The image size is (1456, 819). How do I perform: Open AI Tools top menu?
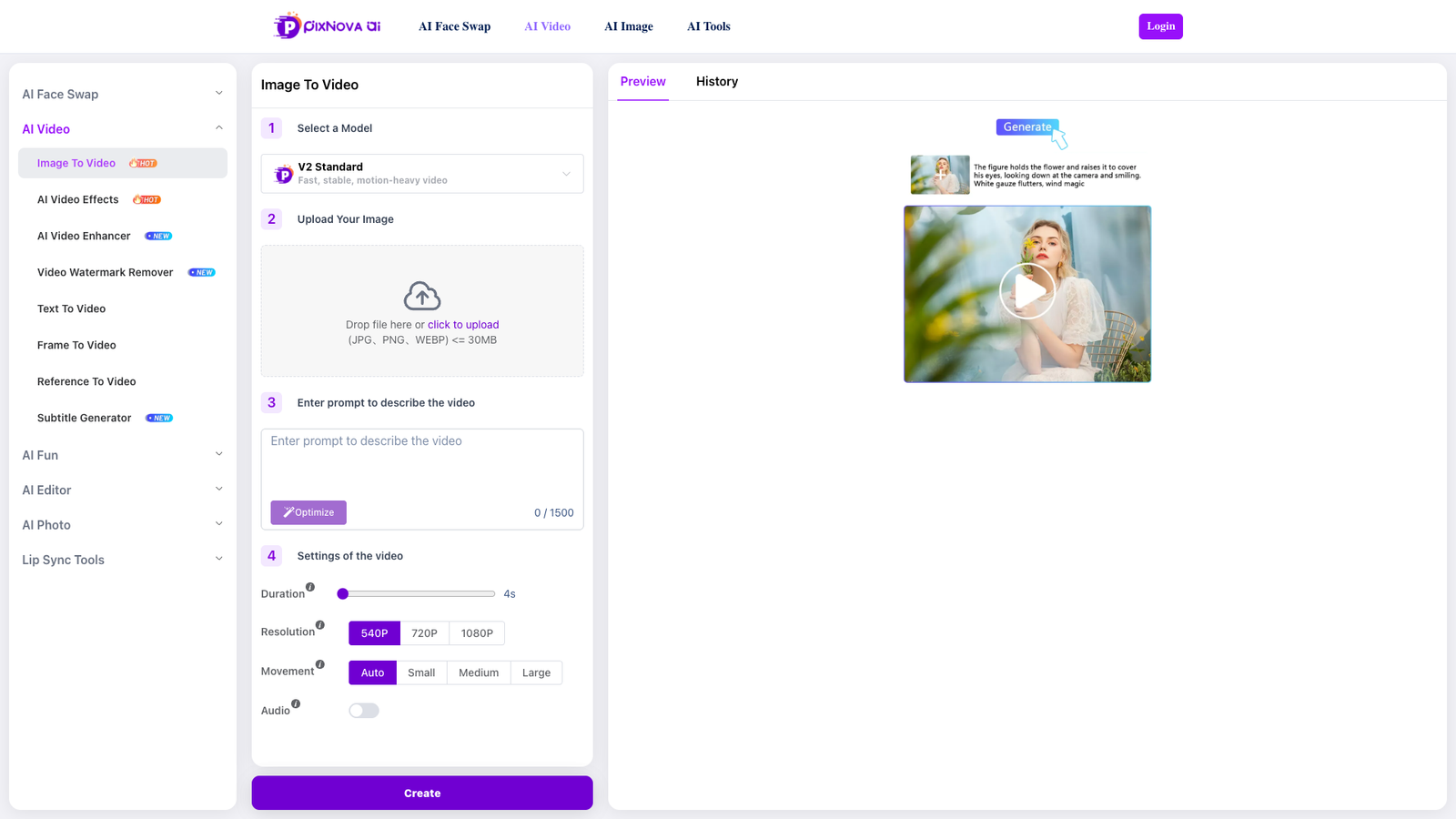(709, 26)
